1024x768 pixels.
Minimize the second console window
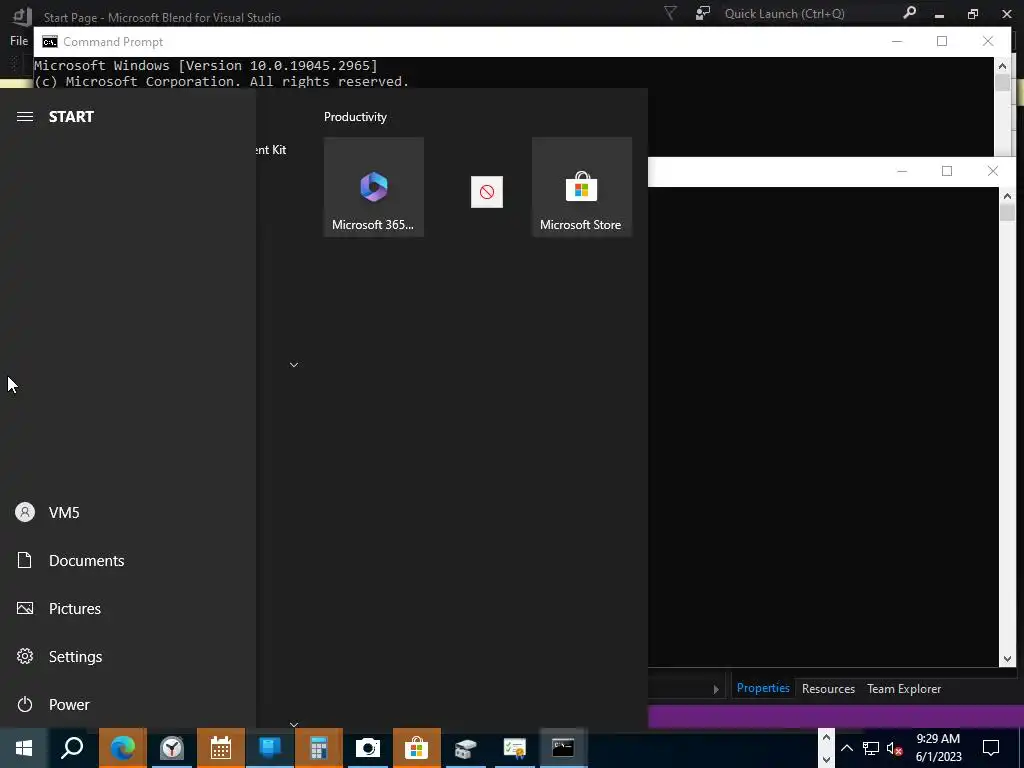[902, 171]
